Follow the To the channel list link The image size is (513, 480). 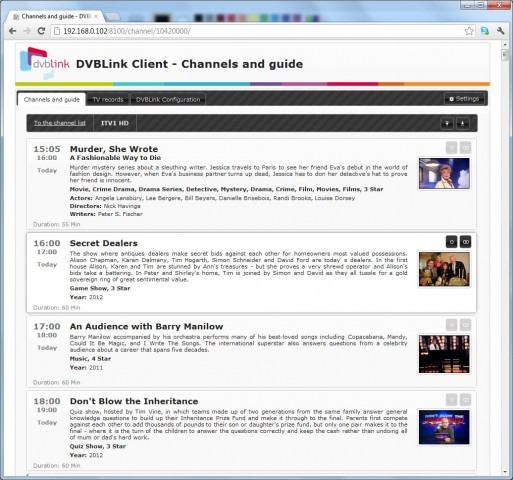[x=60, y=123]
